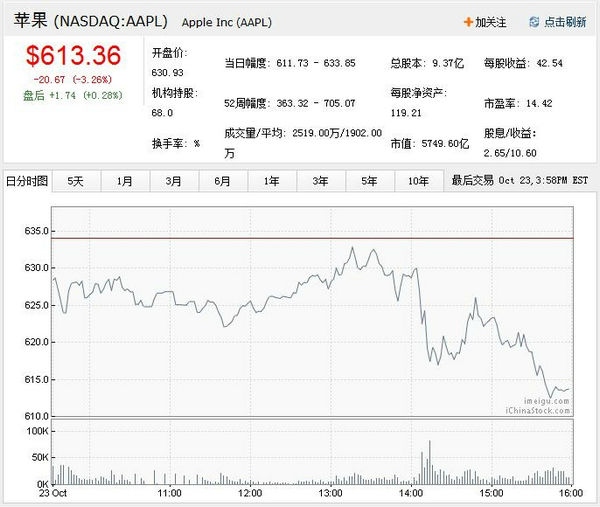Click the 50K volume axis label
600x507 pixels.
click(x=40, y=457)
